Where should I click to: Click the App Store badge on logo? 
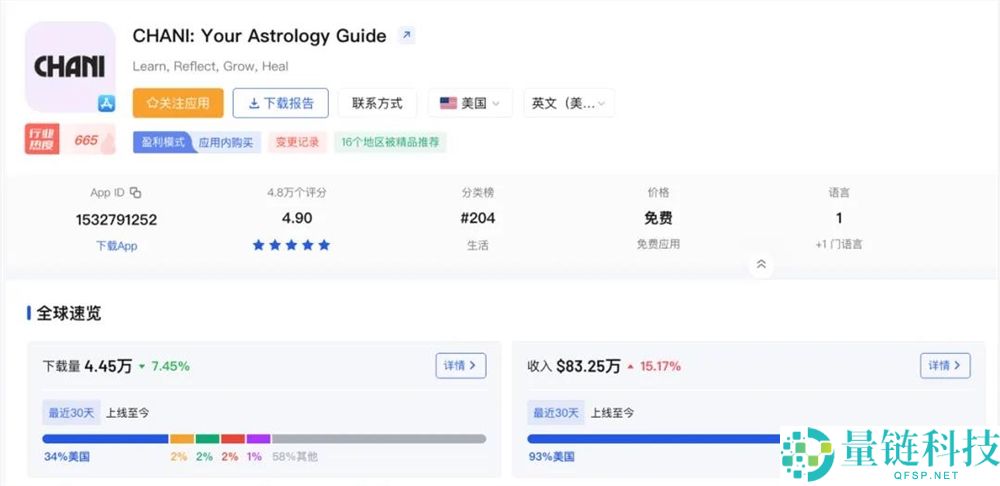106,103
